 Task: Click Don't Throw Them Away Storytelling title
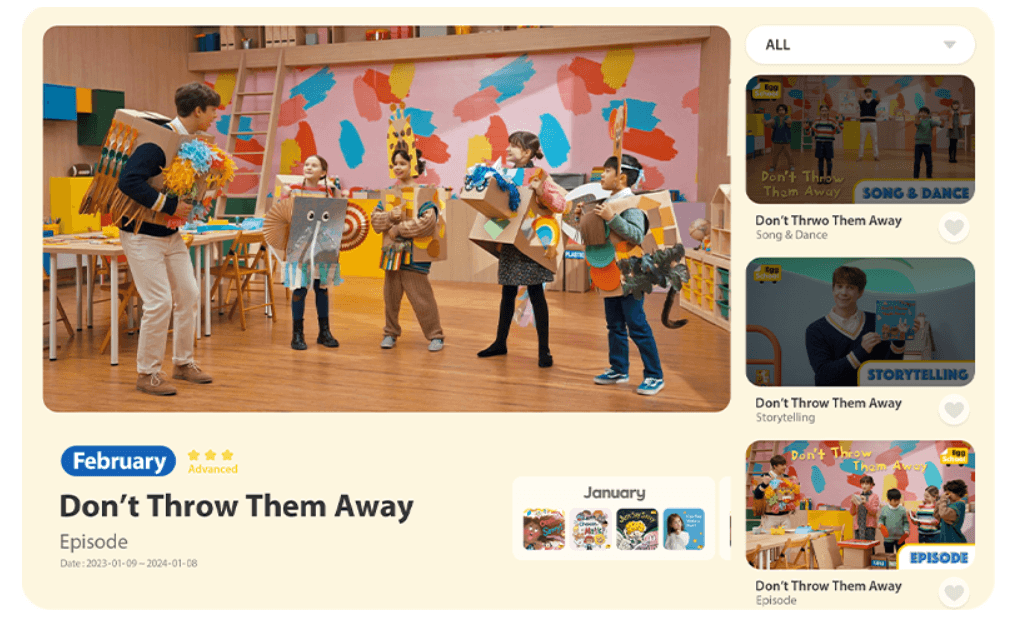828,403
